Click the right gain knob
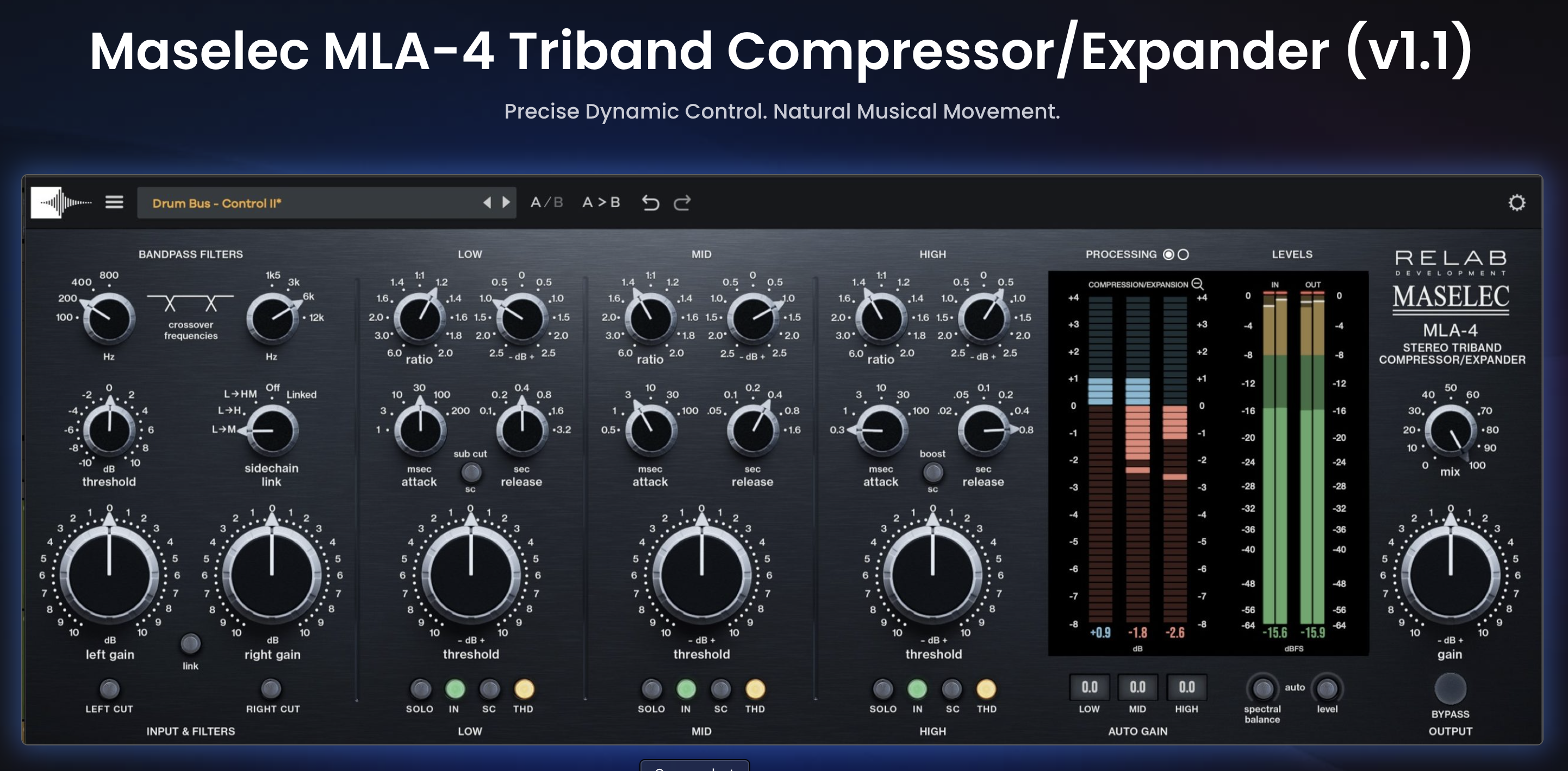Viewport: 1568px width, 771px height. (x=272, y=575)
